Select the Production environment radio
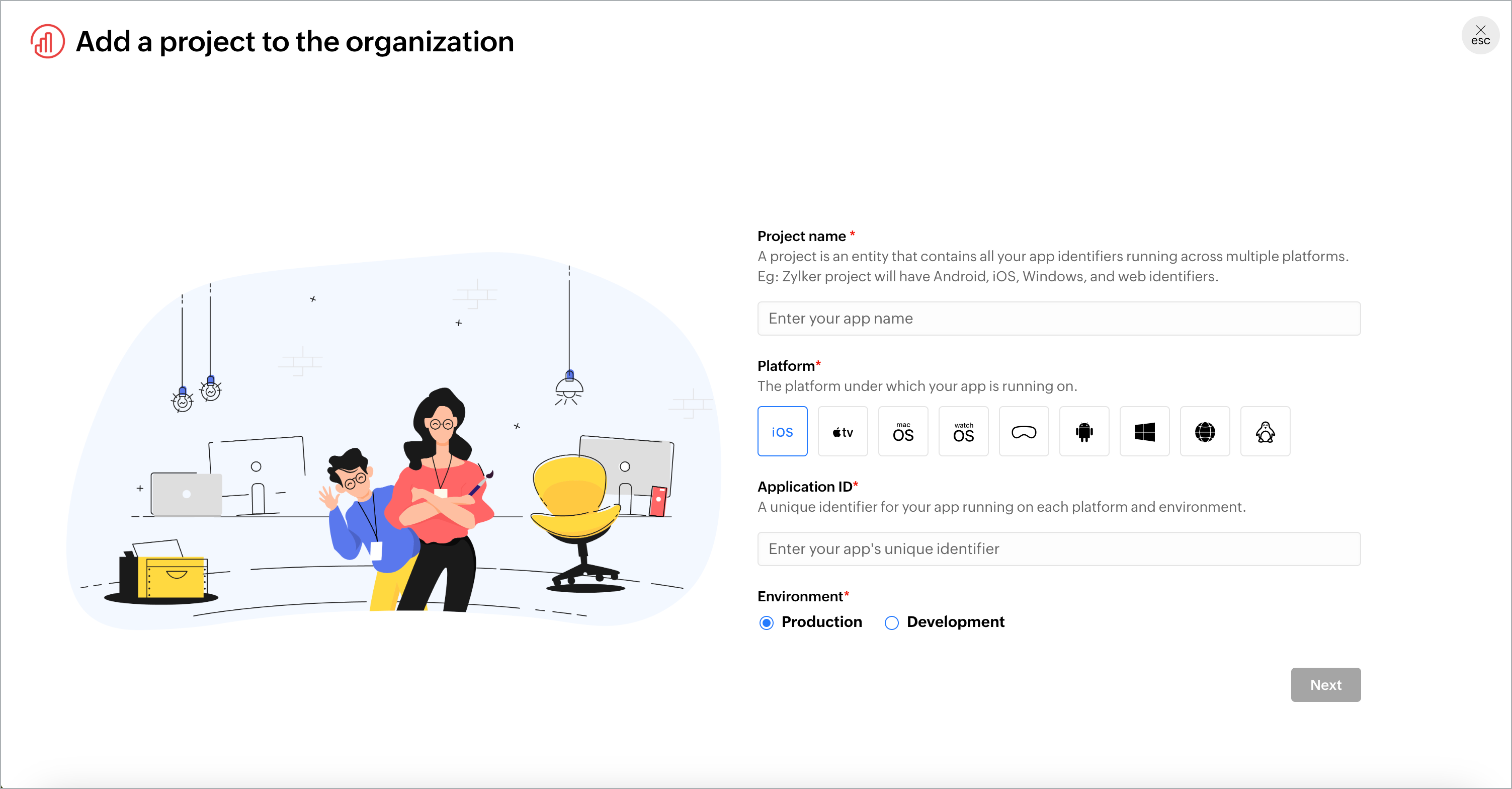 point(766,622)
